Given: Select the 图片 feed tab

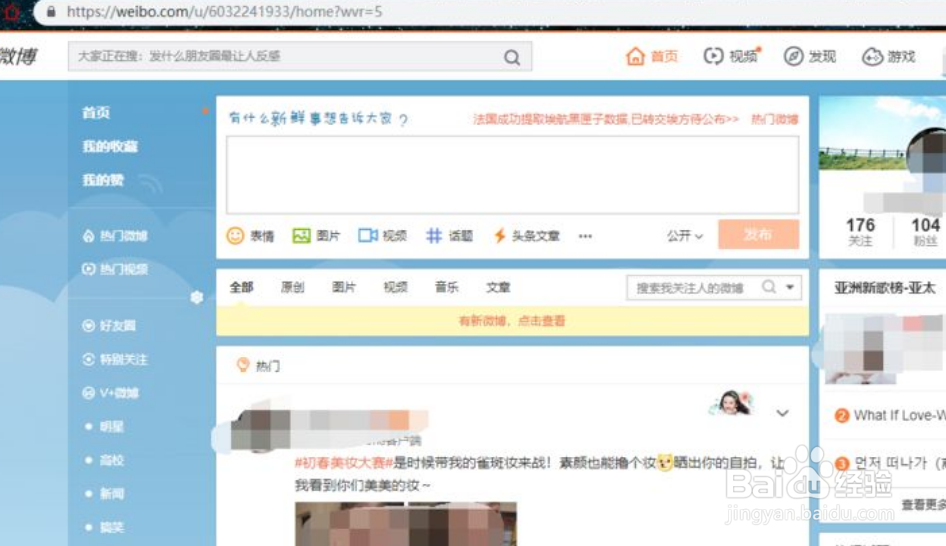Looking at the screenshot, I should coord(344,287).
